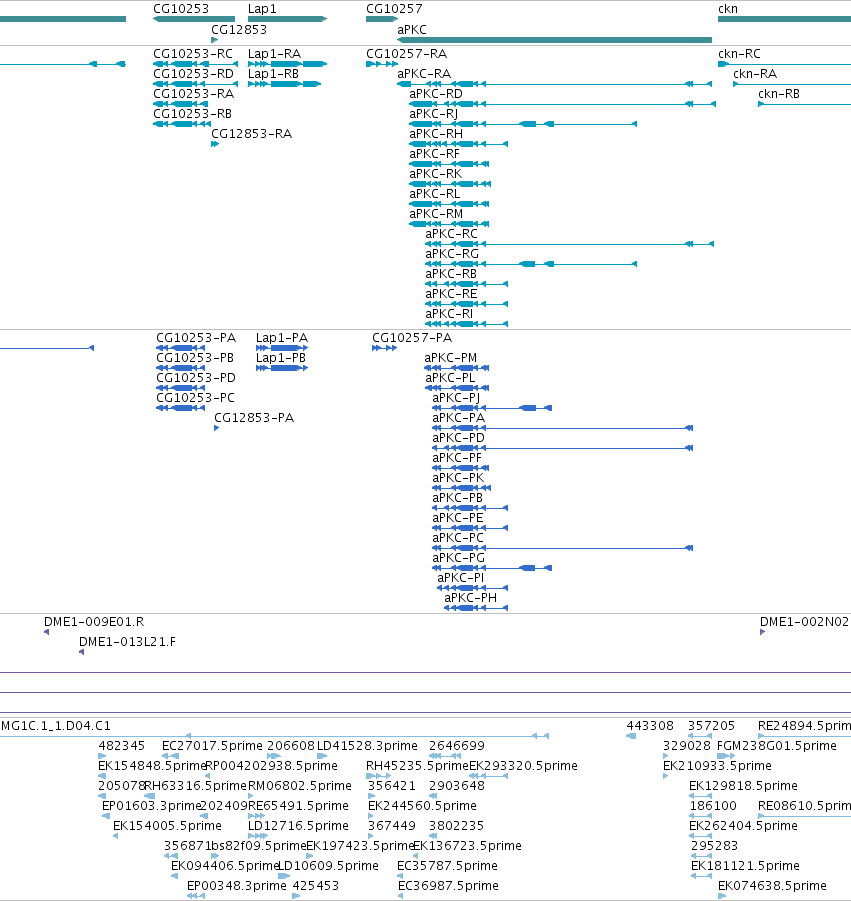
Task: Select the EC27017.5prime EST label
Action: coord(212,745)
